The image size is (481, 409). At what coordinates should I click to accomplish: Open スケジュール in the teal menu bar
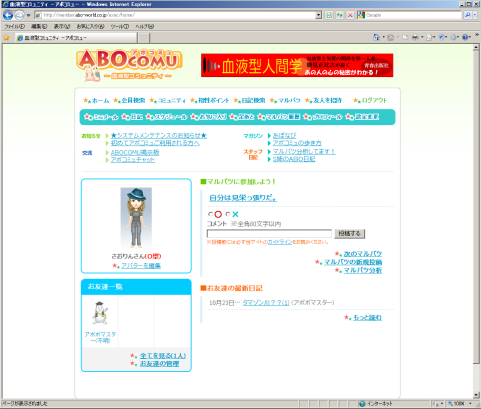pyautogui.click(x=171, y=117)
